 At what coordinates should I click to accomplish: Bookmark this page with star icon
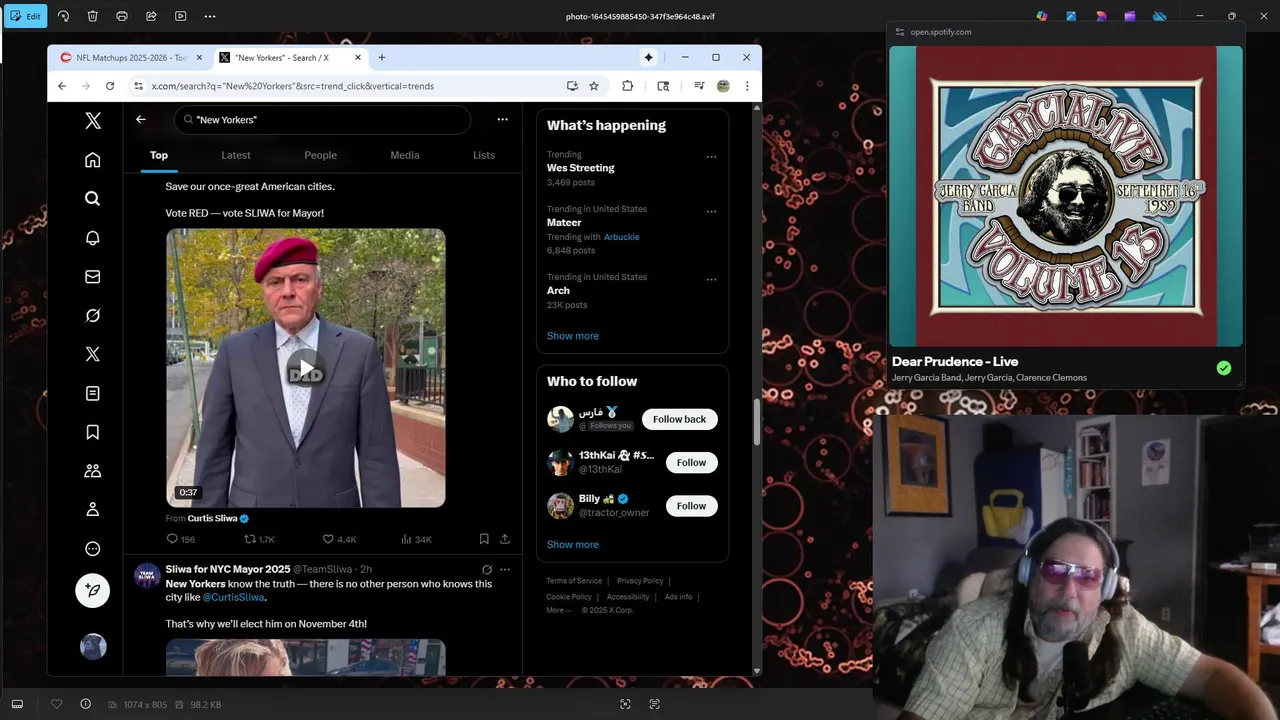(x=594, y=86)
